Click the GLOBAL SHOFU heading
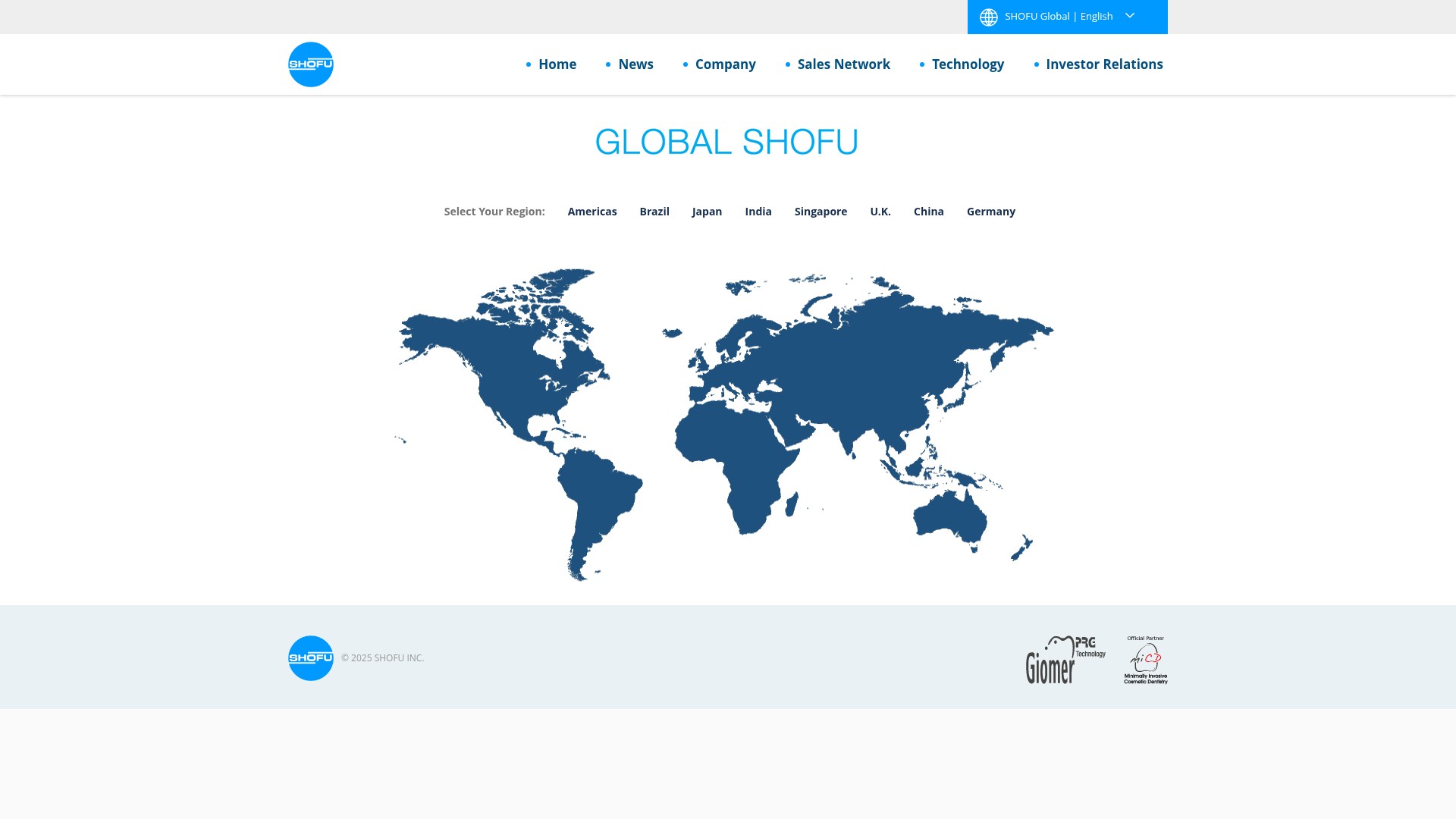 tap(726, 142)
